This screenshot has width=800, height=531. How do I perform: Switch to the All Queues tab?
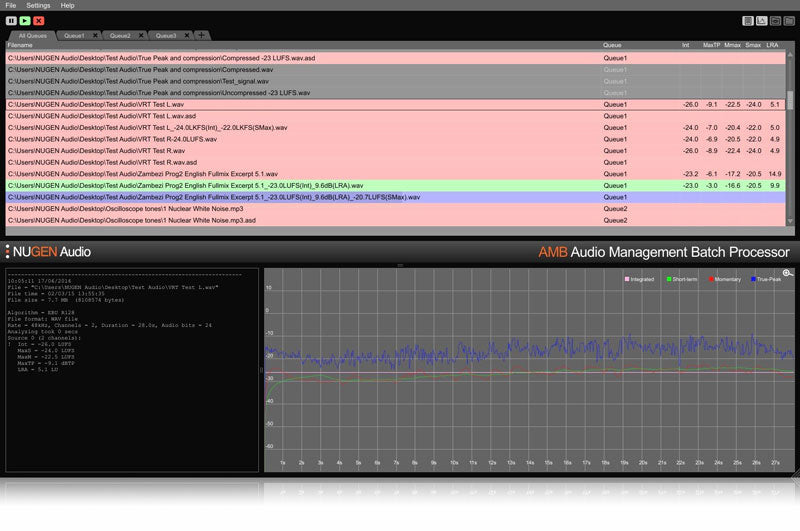click(x=33, y=36)
